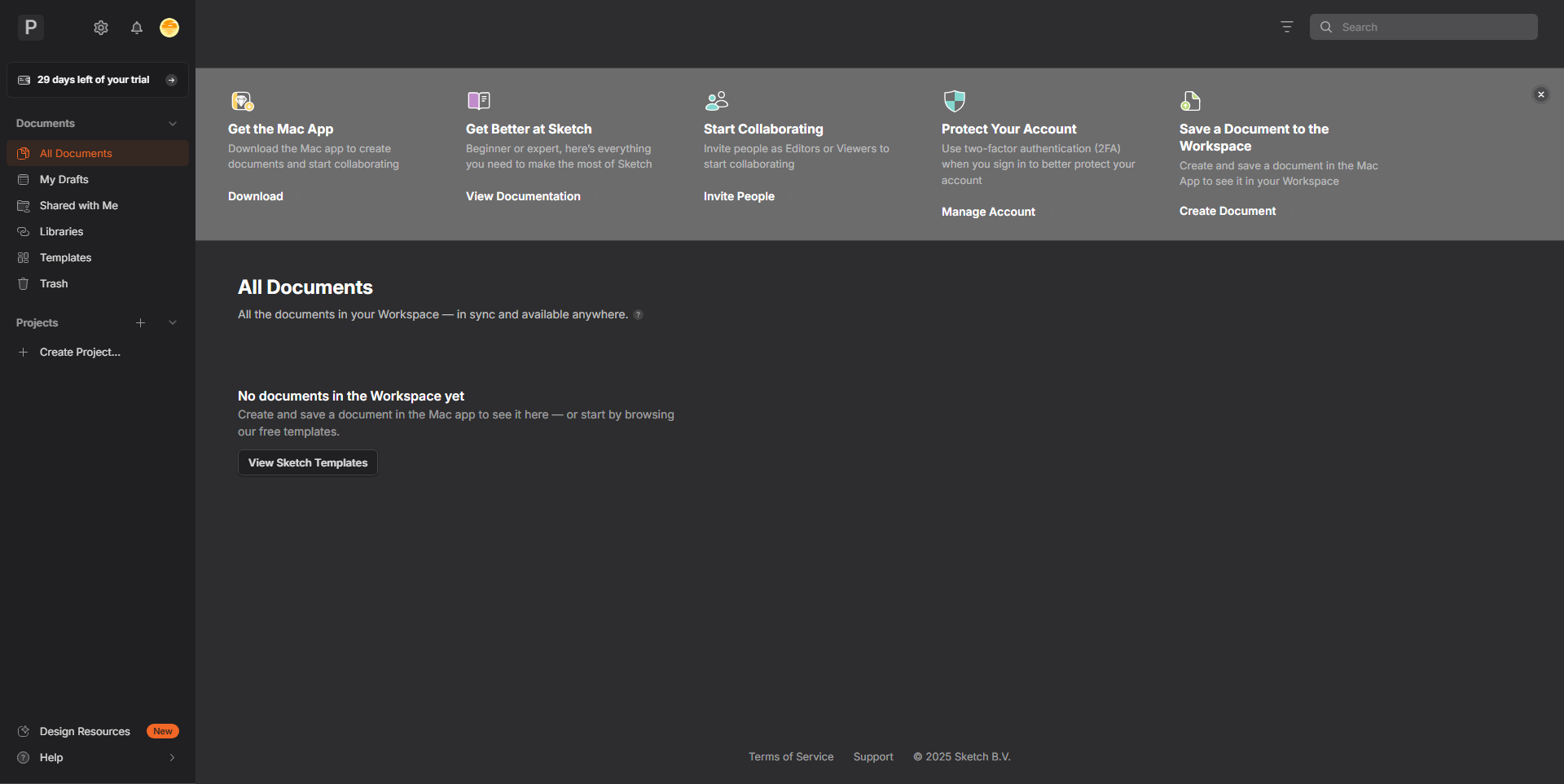Open Shared with Me
This screenshot has width=1564, height=784.
[98, 205]
